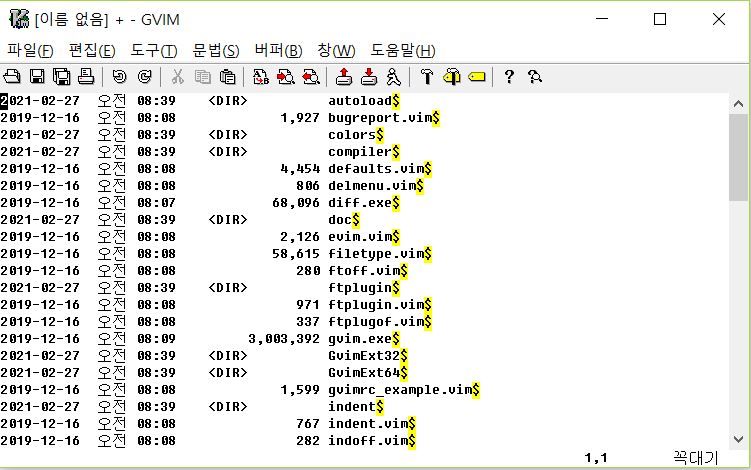Open the 도움말(H) menu

[403, 50]
